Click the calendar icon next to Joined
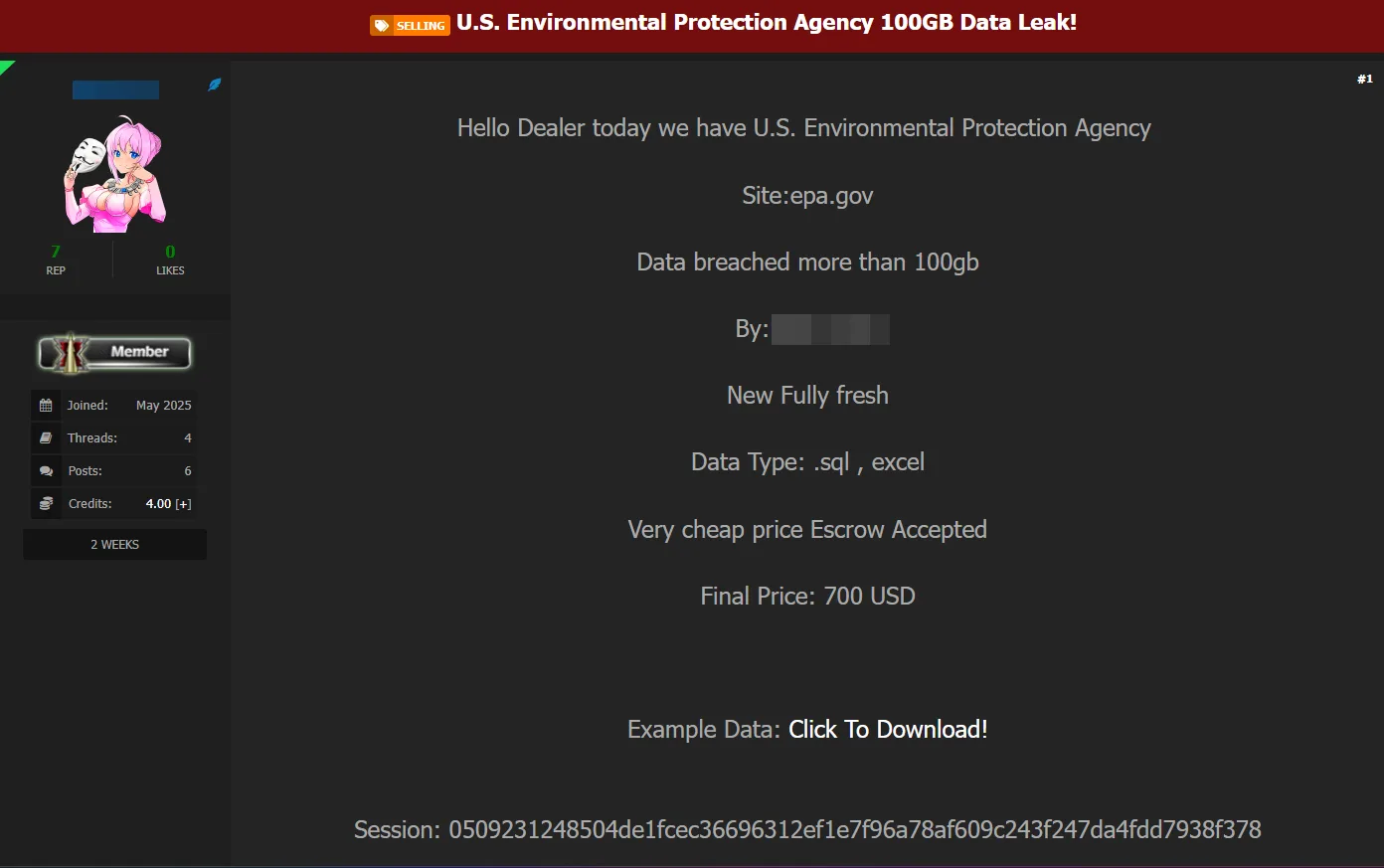Image resolution: width=1384 pixels, height=868 pixels. (x=46, y=405)
